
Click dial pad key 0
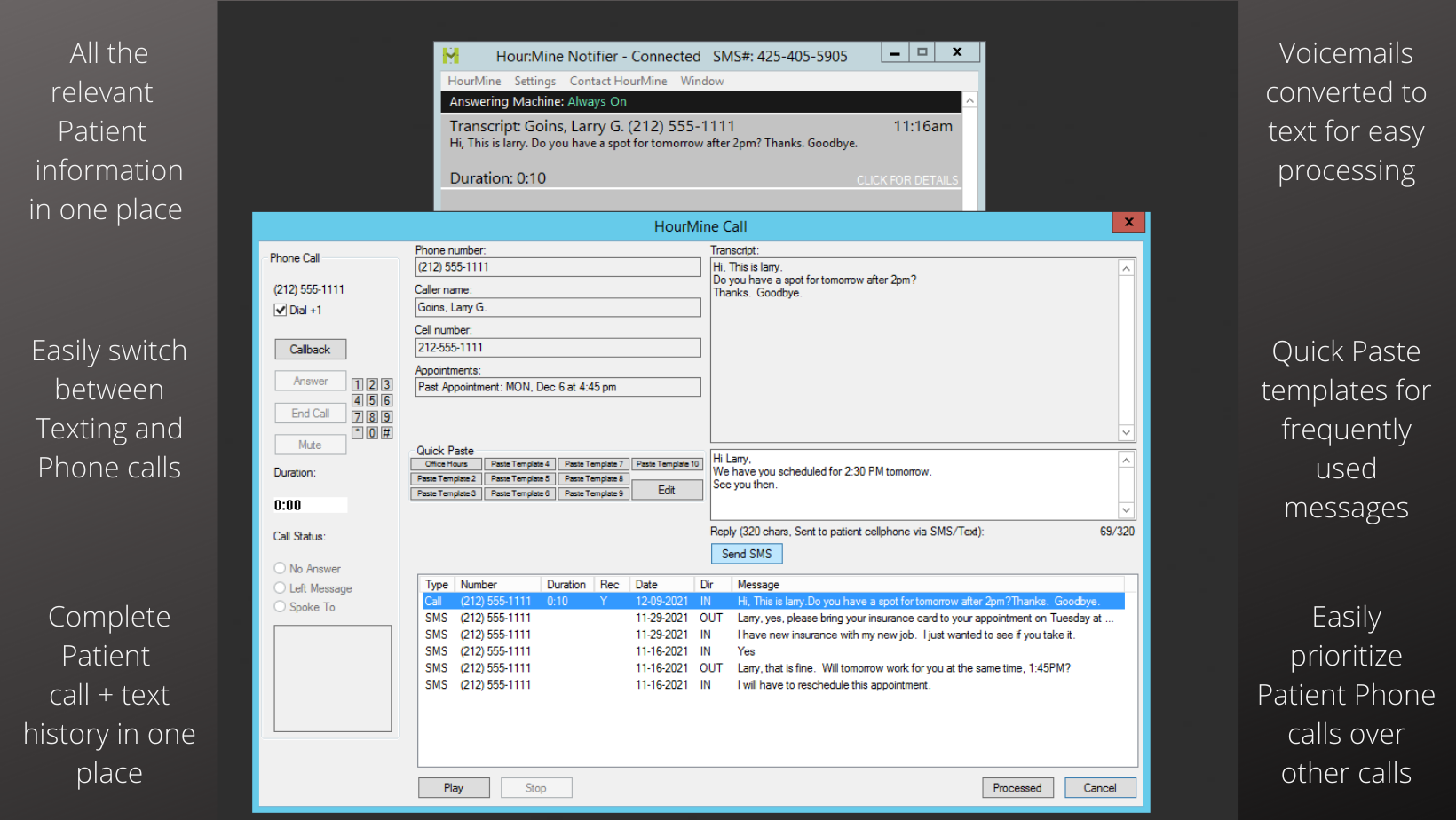tap(372, 432)
